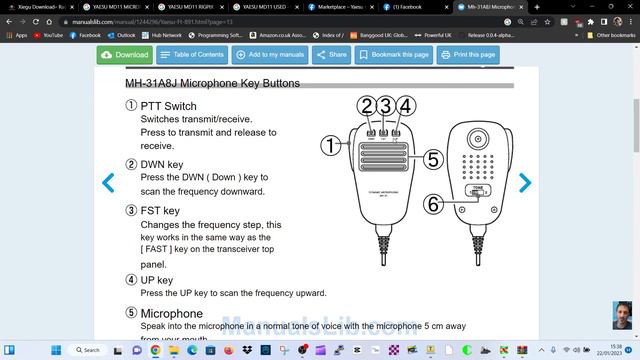Click the green Download button

(x=125, y=55)
